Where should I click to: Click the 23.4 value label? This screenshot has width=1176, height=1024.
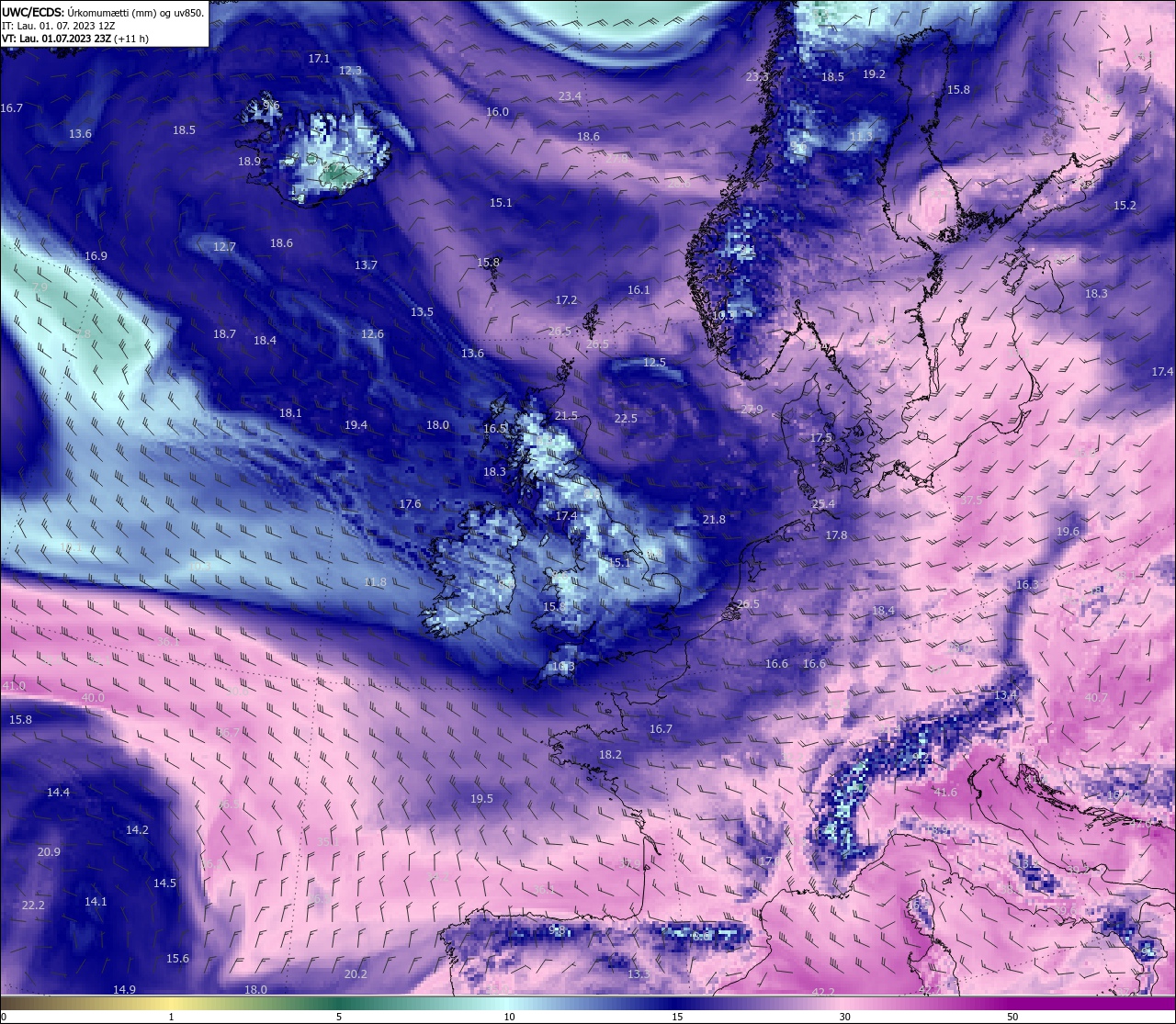(x=570, y=96)
